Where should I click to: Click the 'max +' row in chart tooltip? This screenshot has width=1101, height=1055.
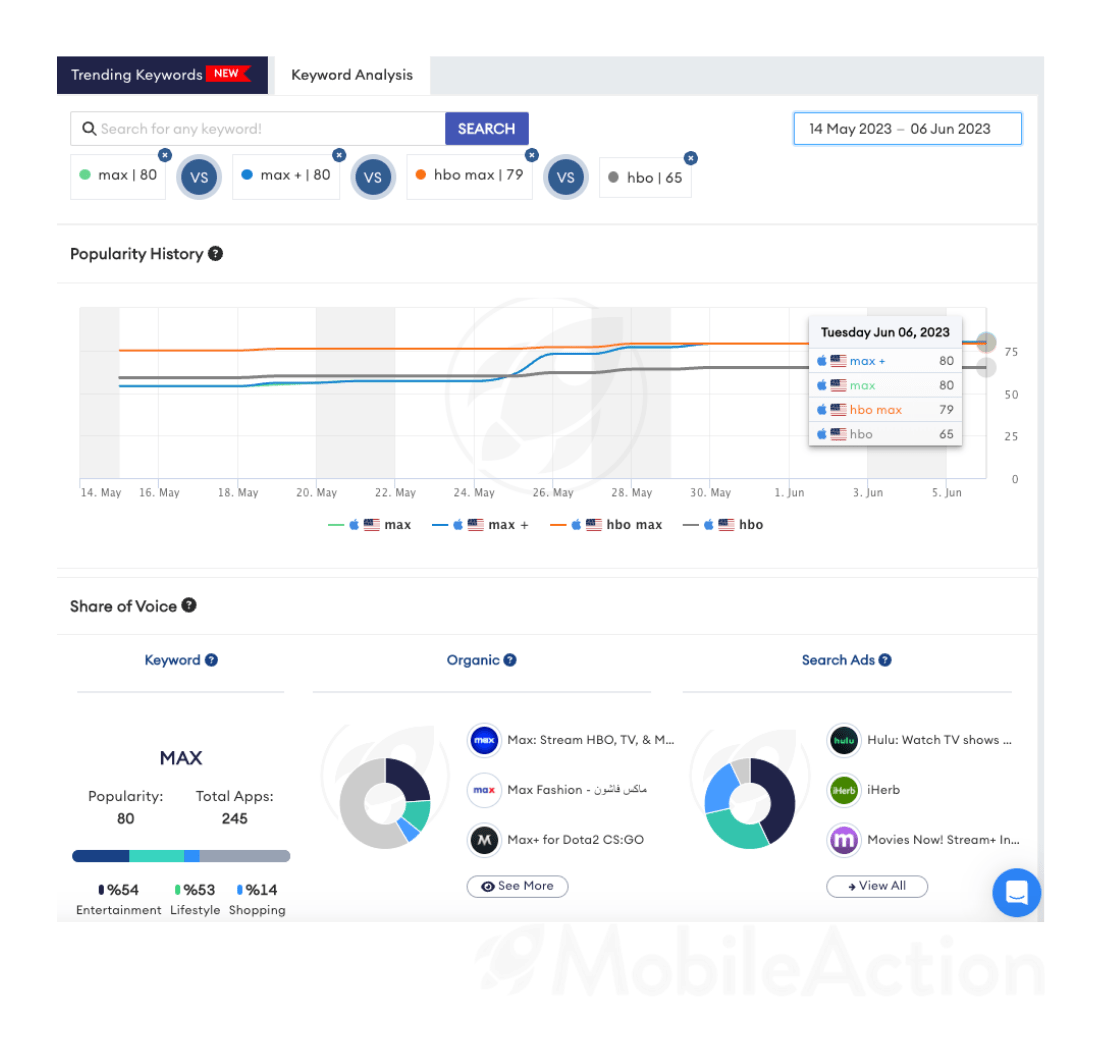point(885,361)
